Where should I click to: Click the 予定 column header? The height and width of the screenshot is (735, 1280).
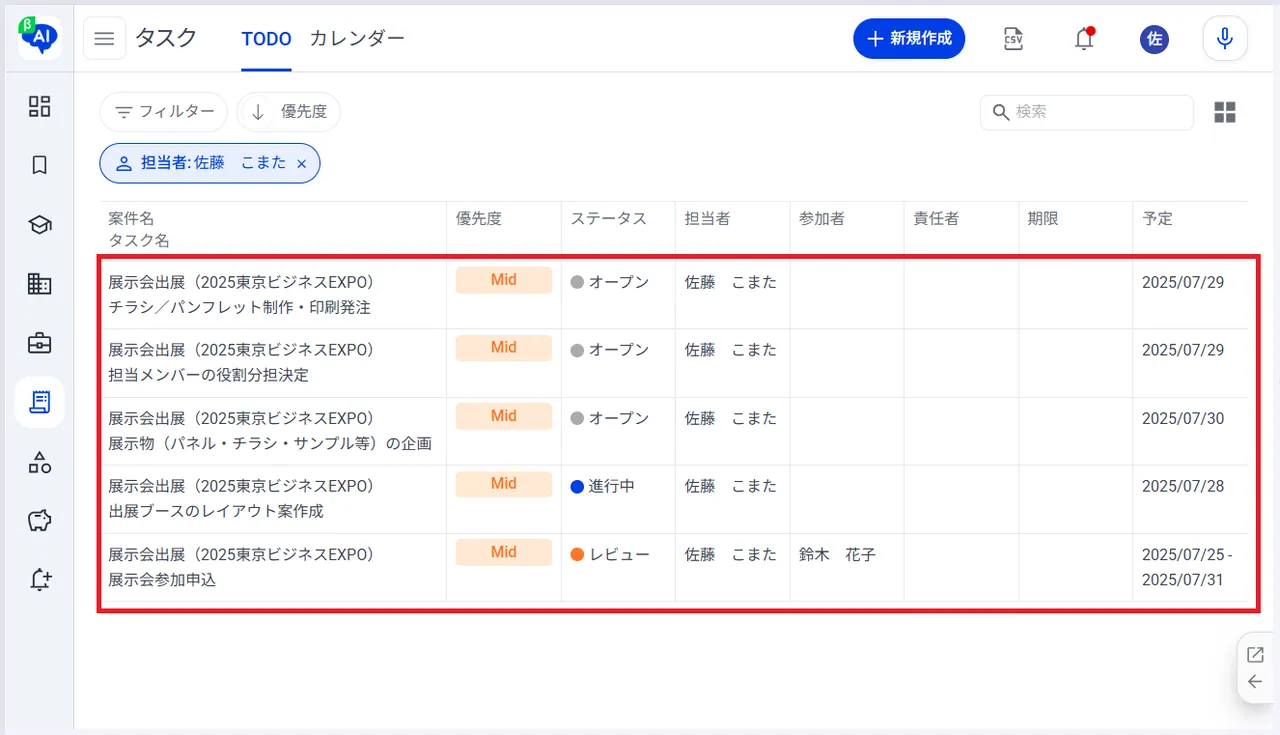(x=1157, y=218)
